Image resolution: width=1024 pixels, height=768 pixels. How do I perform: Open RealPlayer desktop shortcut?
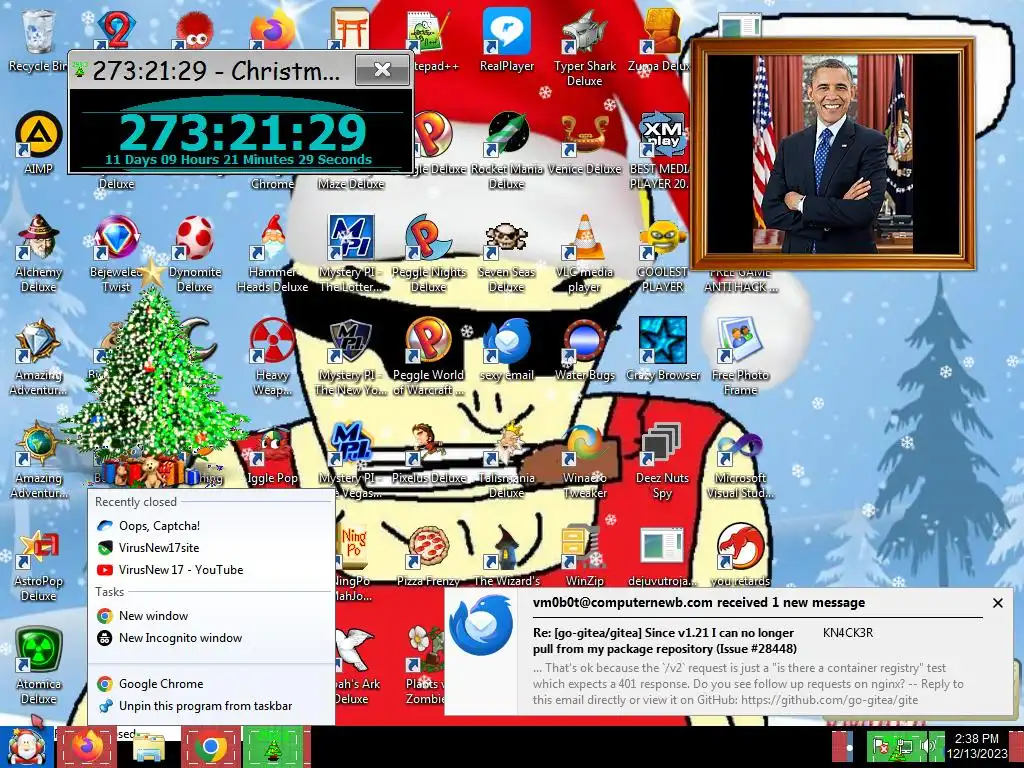tap(506, 40)
